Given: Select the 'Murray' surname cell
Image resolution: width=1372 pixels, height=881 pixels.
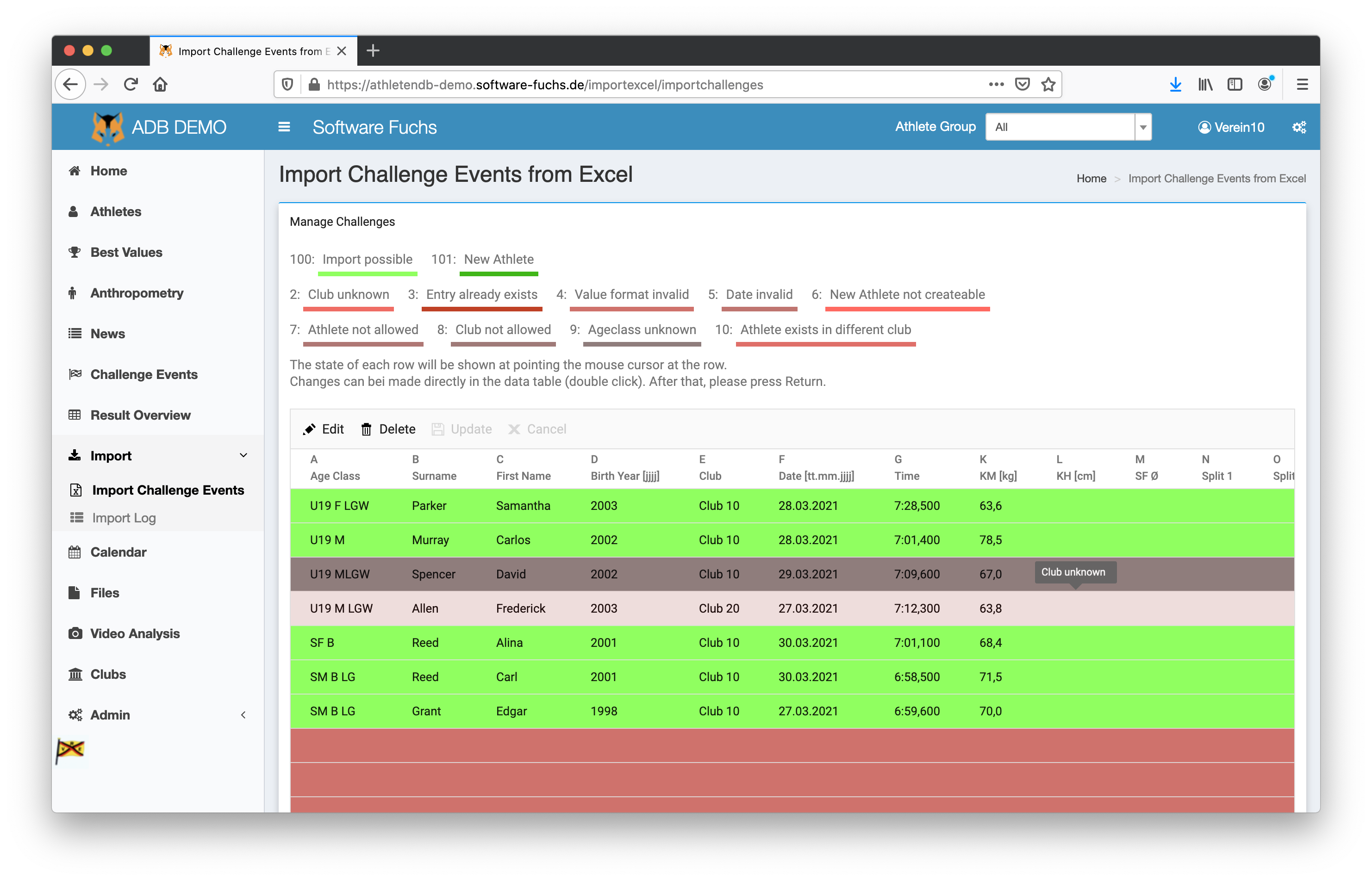Looking at the screenshot, I should tap(430, 540).
